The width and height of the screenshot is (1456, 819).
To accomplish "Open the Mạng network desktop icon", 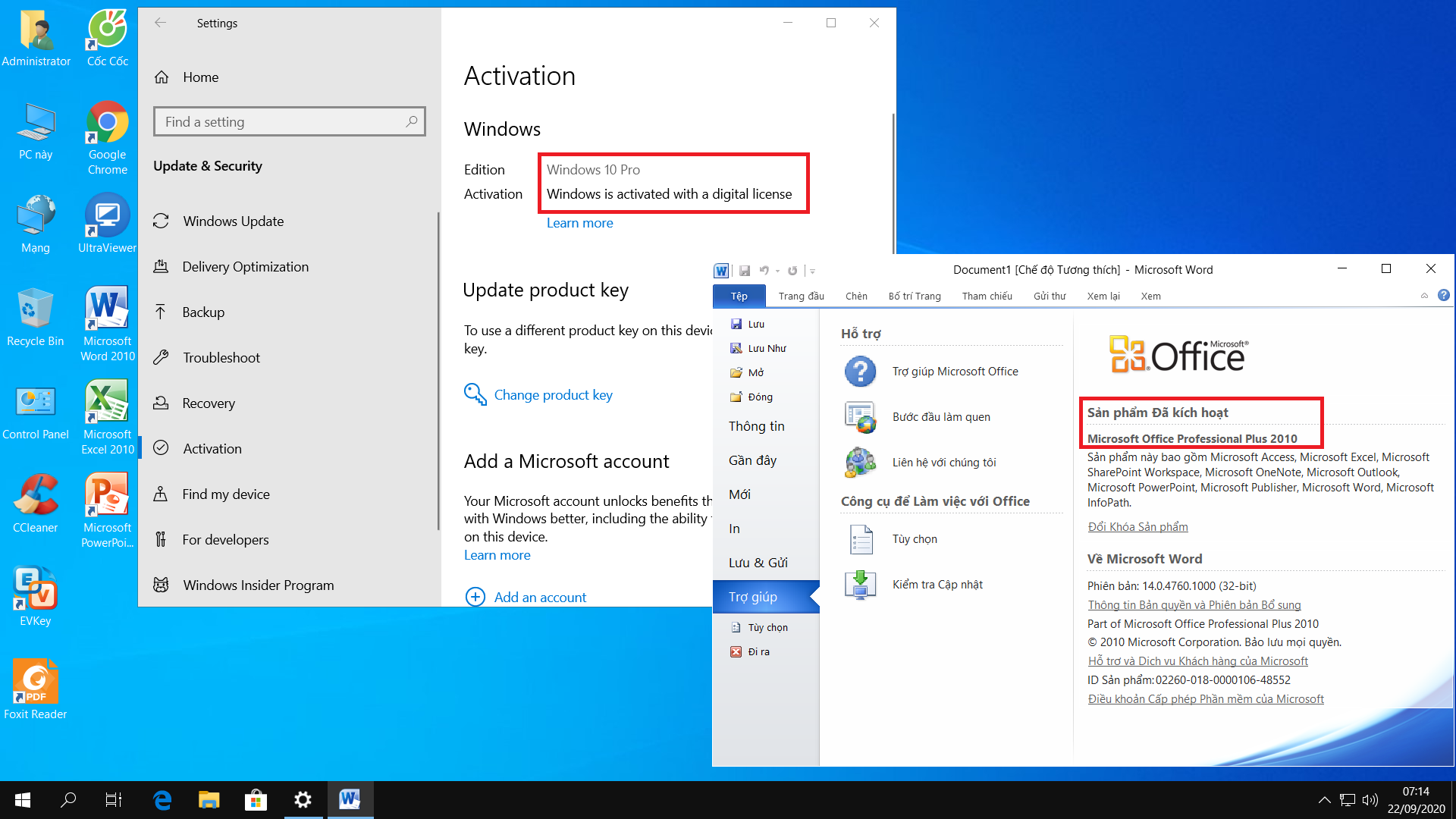I will pyautogui.click(x=35, y=224).
